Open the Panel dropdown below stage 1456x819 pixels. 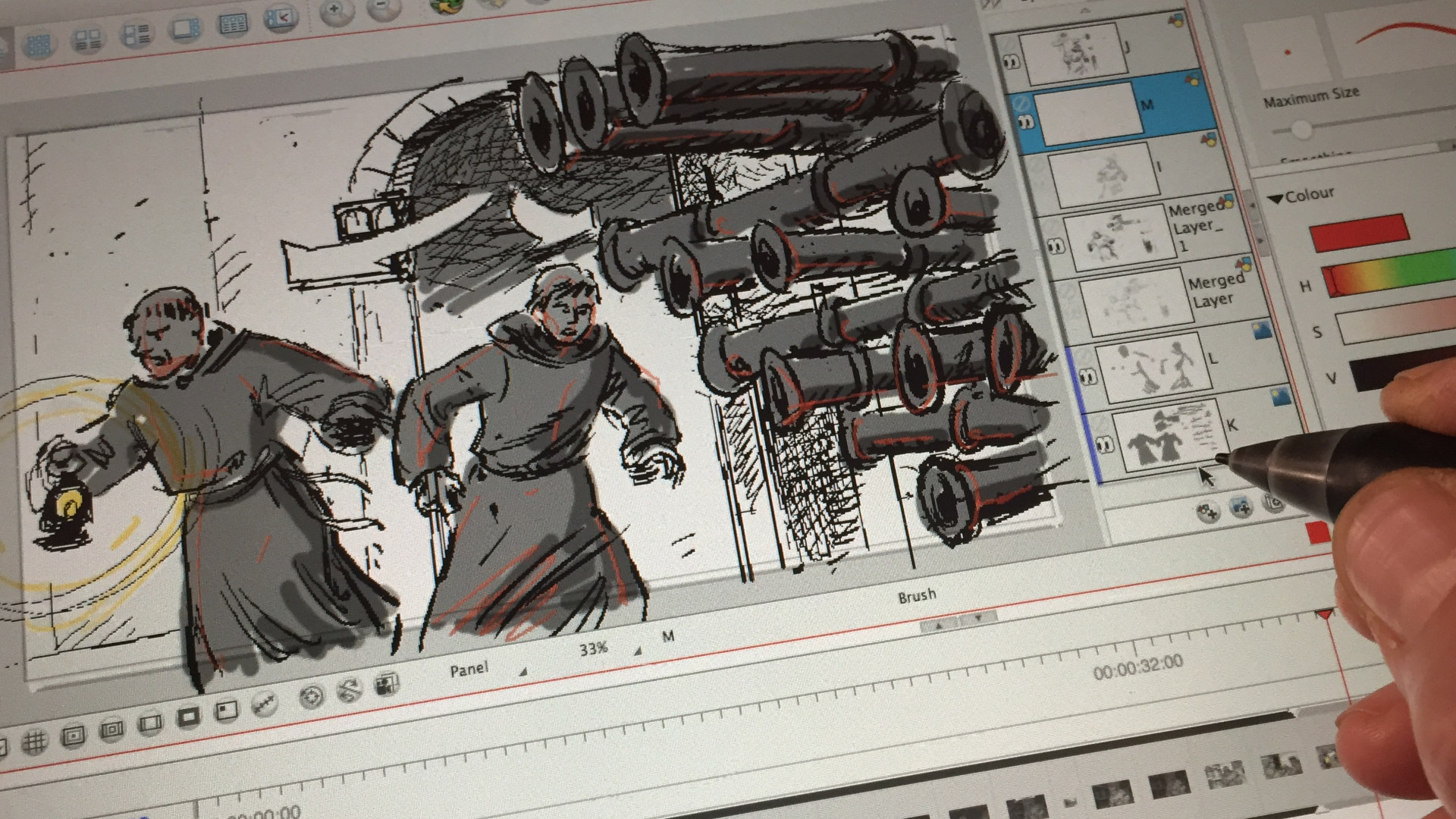488,670
